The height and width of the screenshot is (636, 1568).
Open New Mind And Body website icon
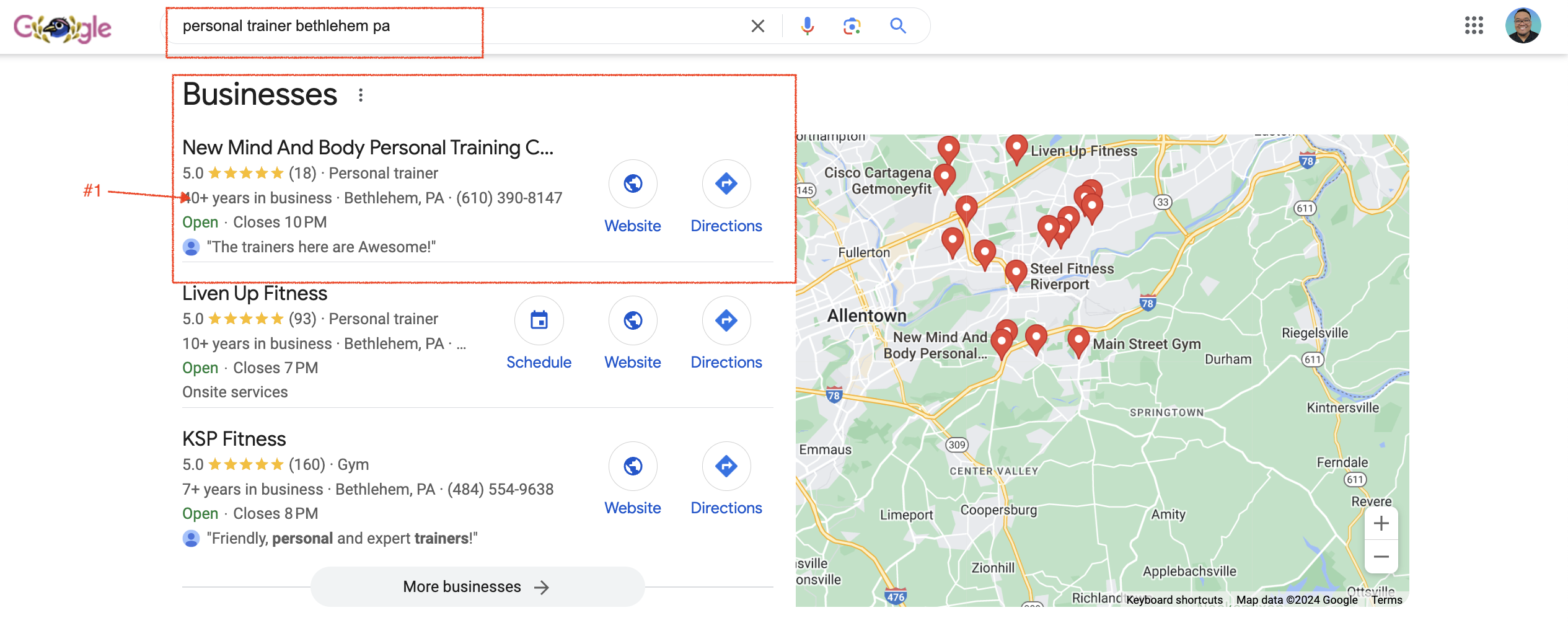click(633, 183)
